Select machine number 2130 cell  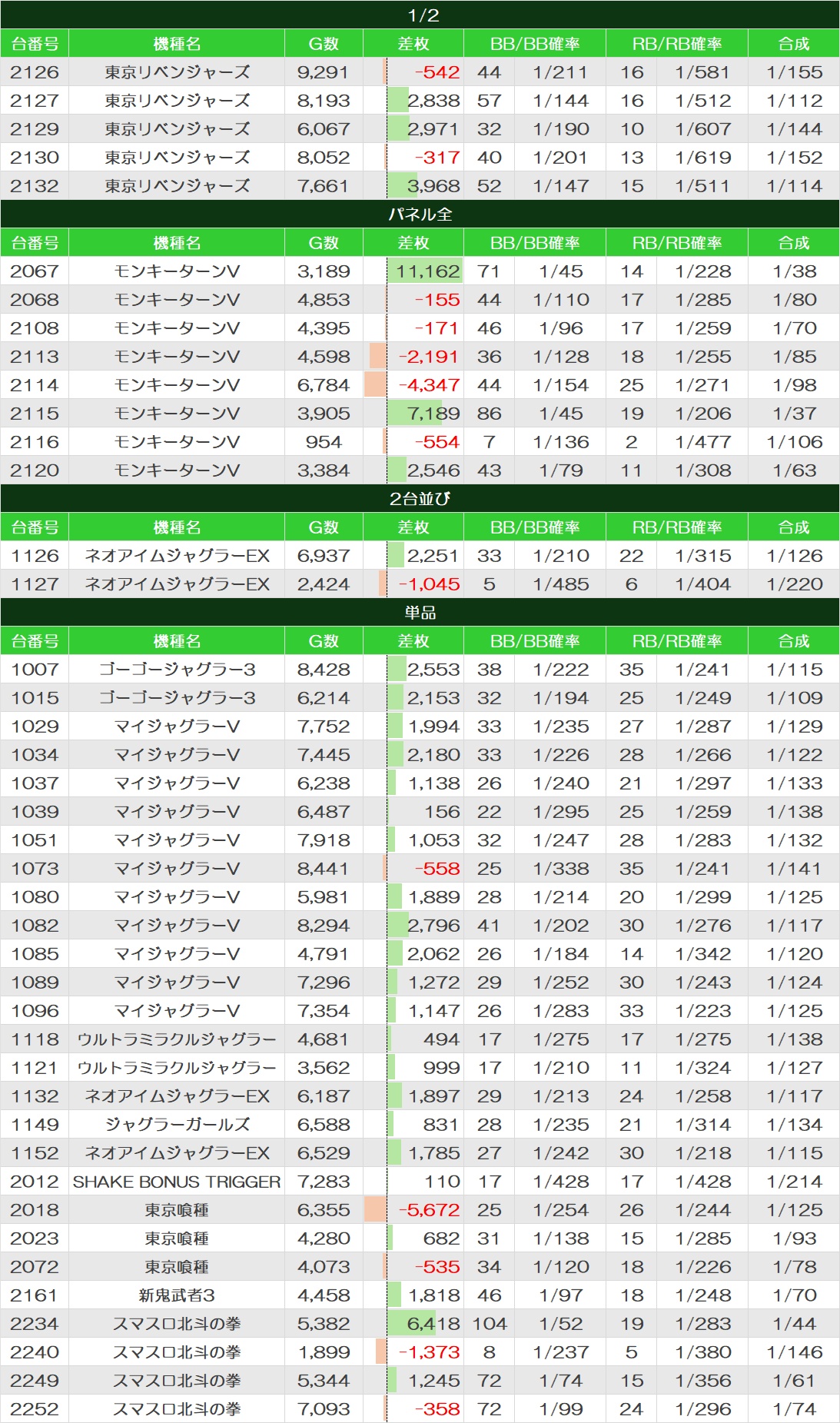(x=35, y=158)
